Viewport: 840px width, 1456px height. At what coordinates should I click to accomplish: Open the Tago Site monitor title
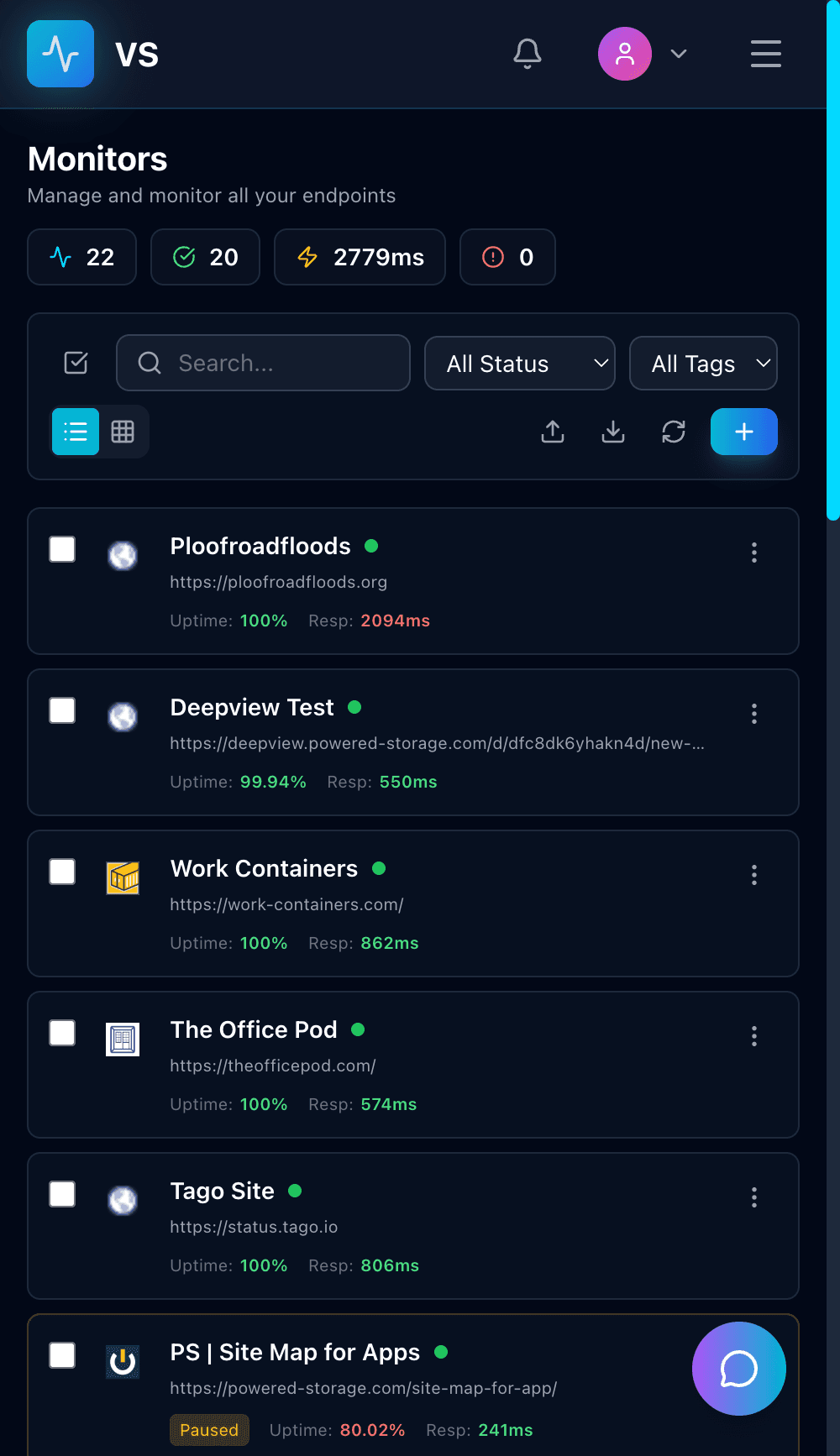223,1192
